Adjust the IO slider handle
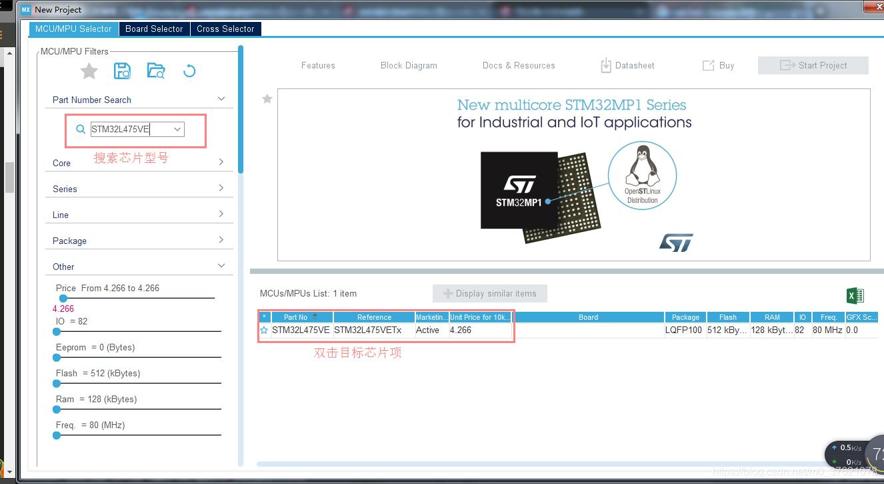The image size is (884, 484). point(56,332)
